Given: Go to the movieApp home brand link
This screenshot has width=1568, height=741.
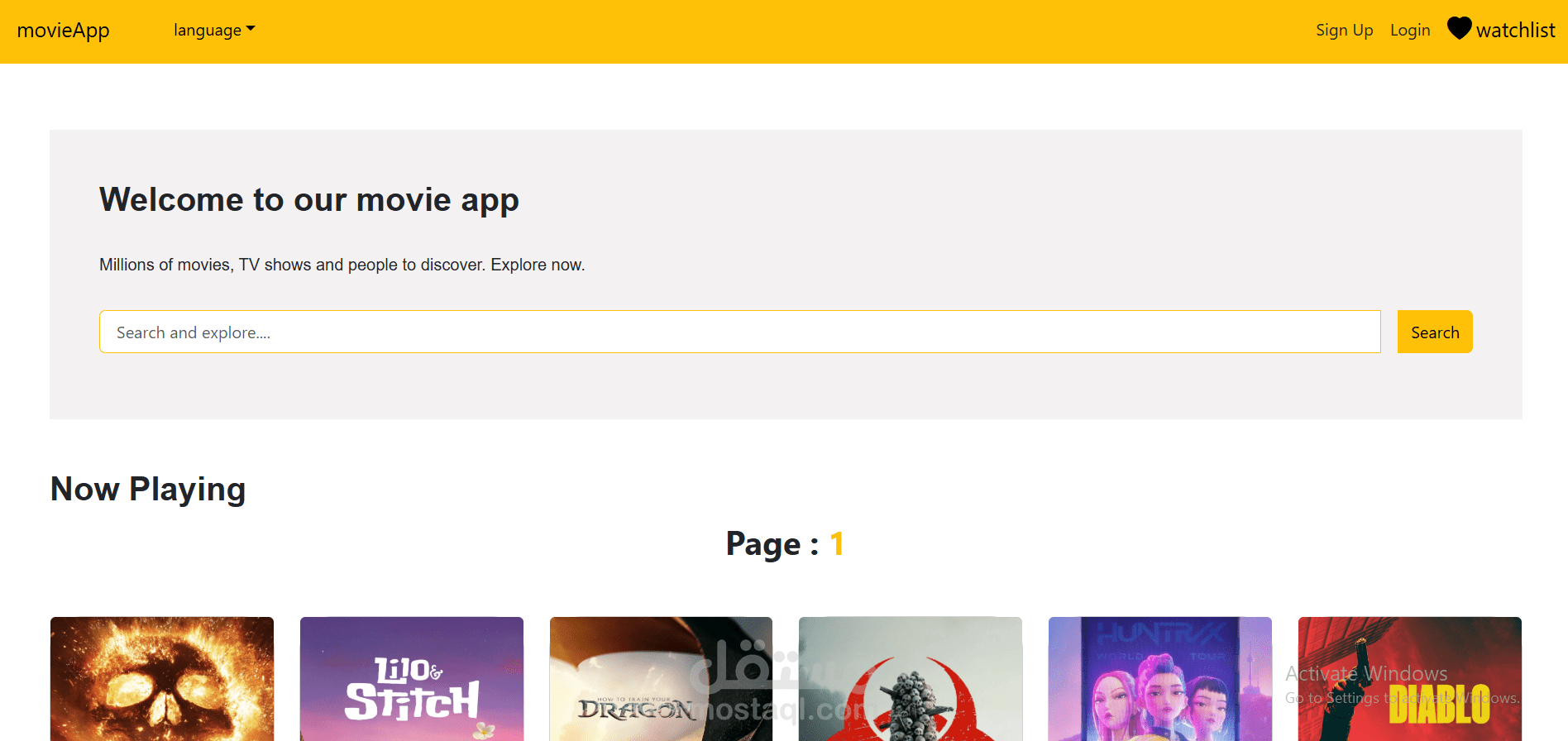Looking at the screenshot, I should tap(63, 31).
